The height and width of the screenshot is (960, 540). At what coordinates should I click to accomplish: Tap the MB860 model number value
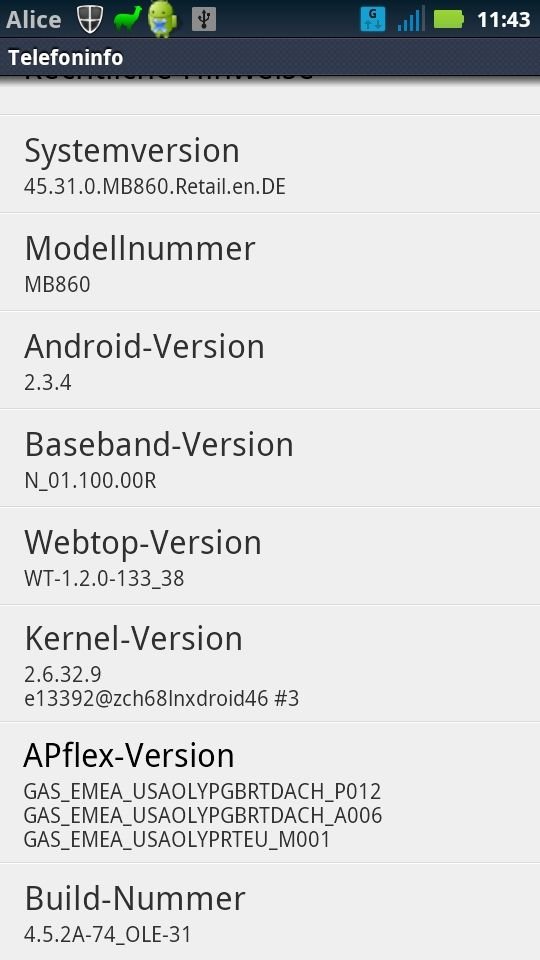coord(58,285)
